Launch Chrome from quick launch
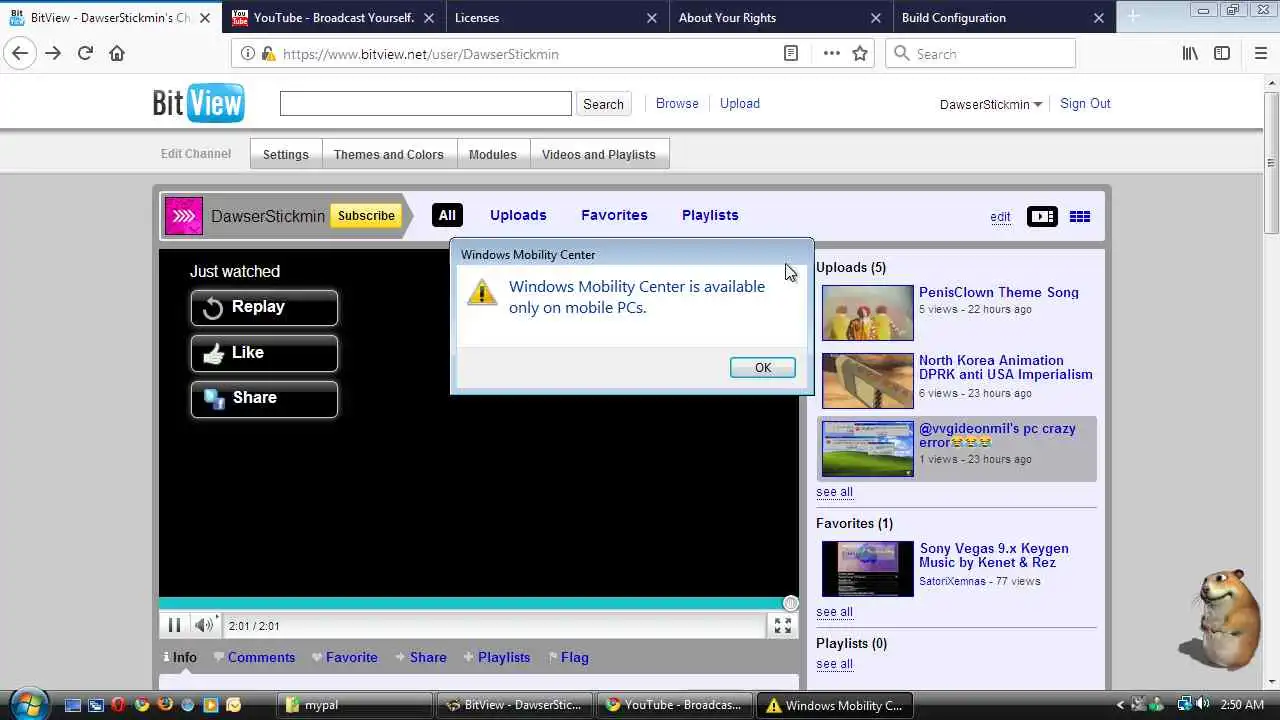Screen dimensions: 1280x720 click(142, 705)
